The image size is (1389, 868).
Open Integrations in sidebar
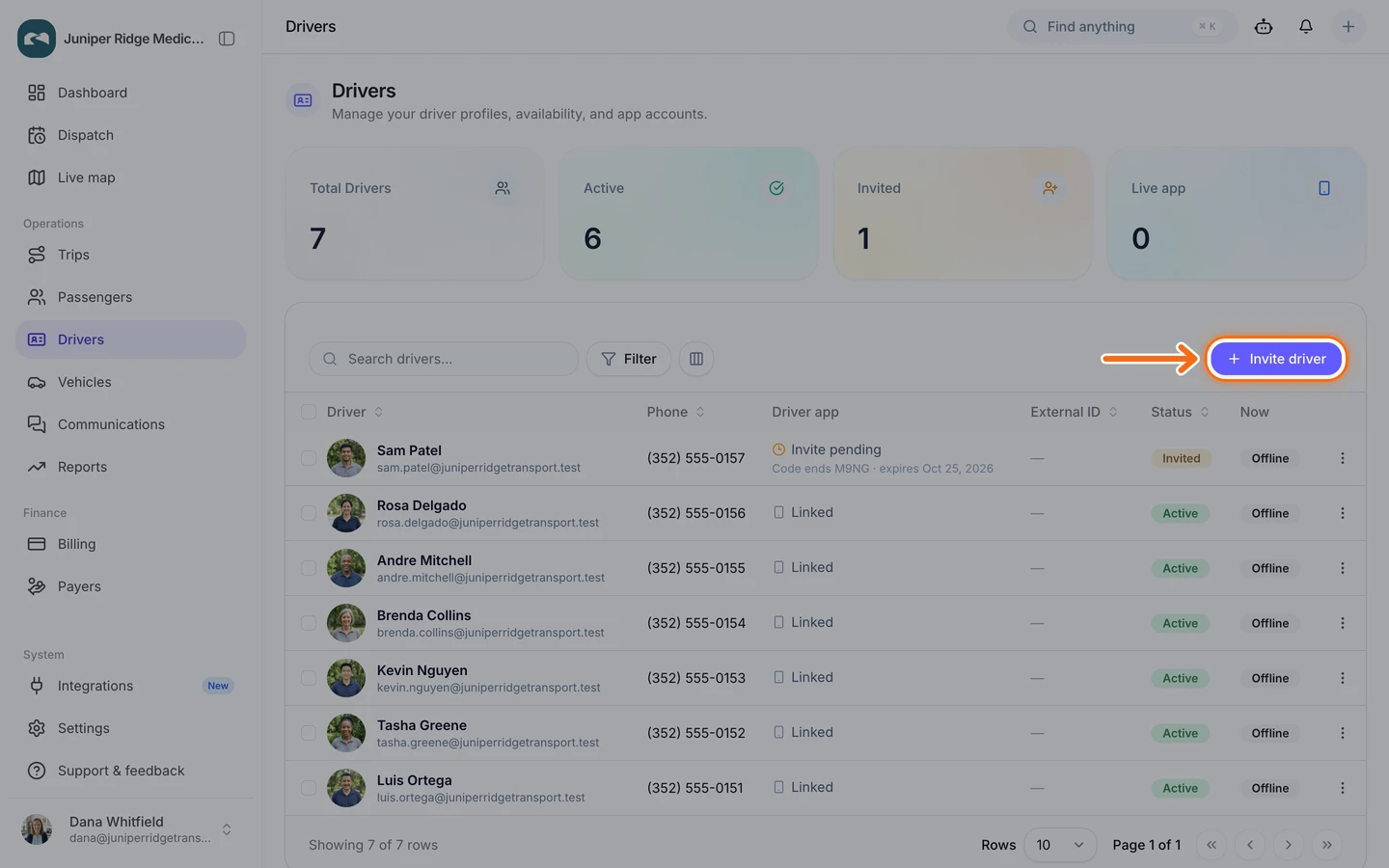[x=130, y=686]
